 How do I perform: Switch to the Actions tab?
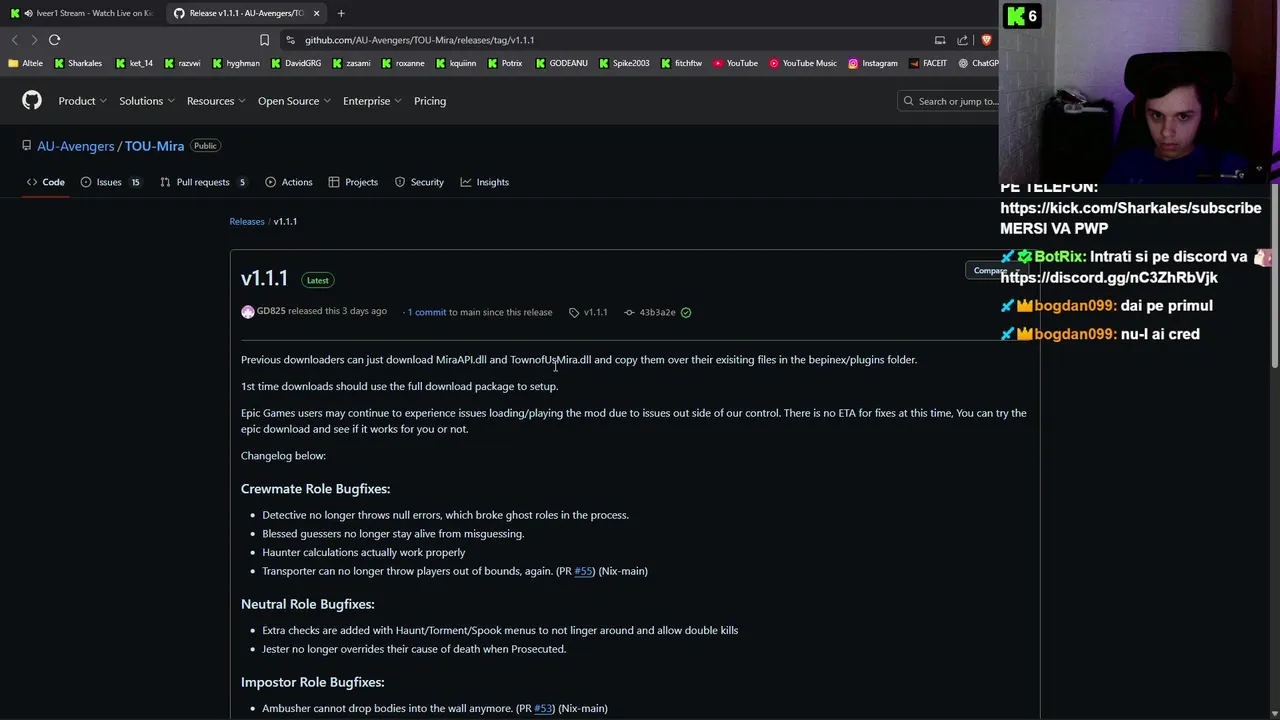click(289, 182)
